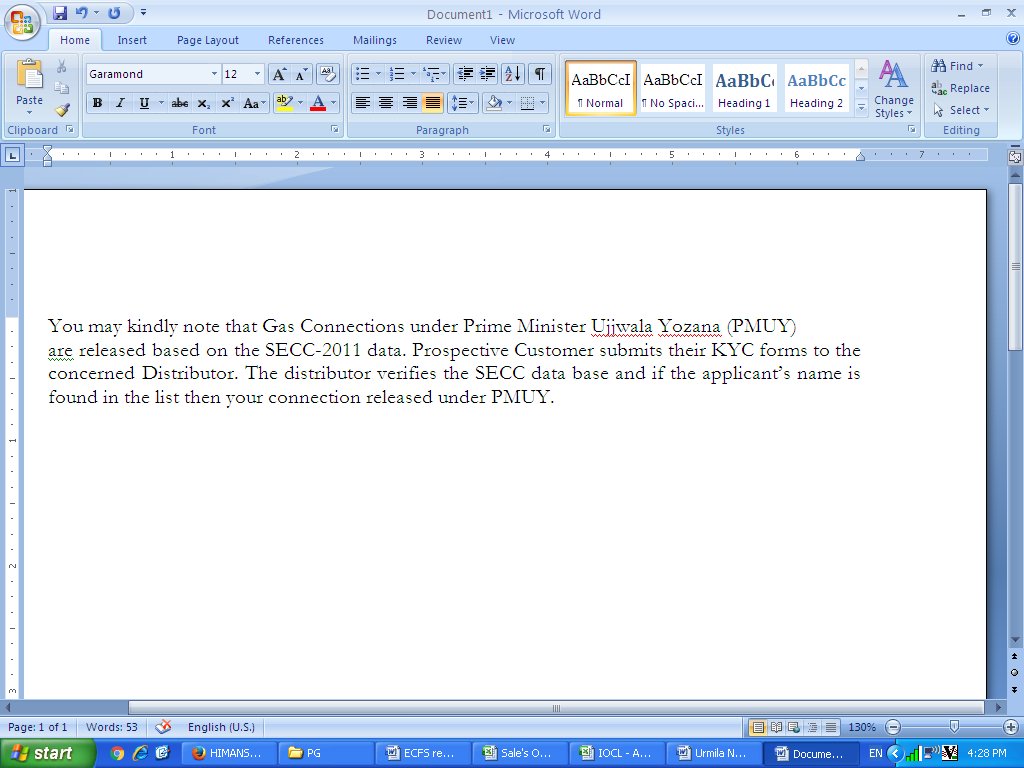Open the Line Spacing dropdown
The image size is (1024, 768).
462,103
